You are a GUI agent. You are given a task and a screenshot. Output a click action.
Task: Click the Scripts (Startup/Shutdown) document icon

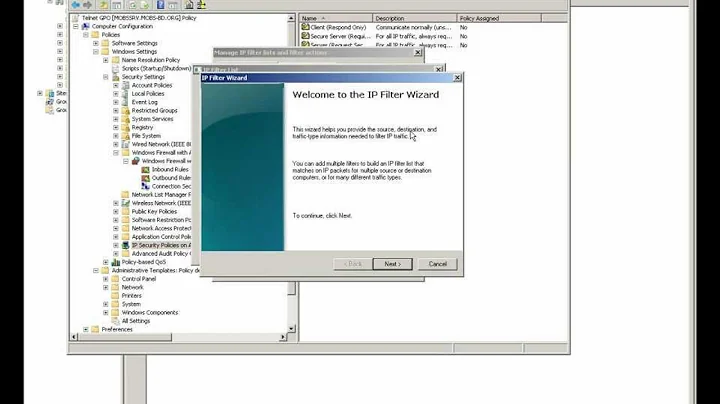point(116,68)
